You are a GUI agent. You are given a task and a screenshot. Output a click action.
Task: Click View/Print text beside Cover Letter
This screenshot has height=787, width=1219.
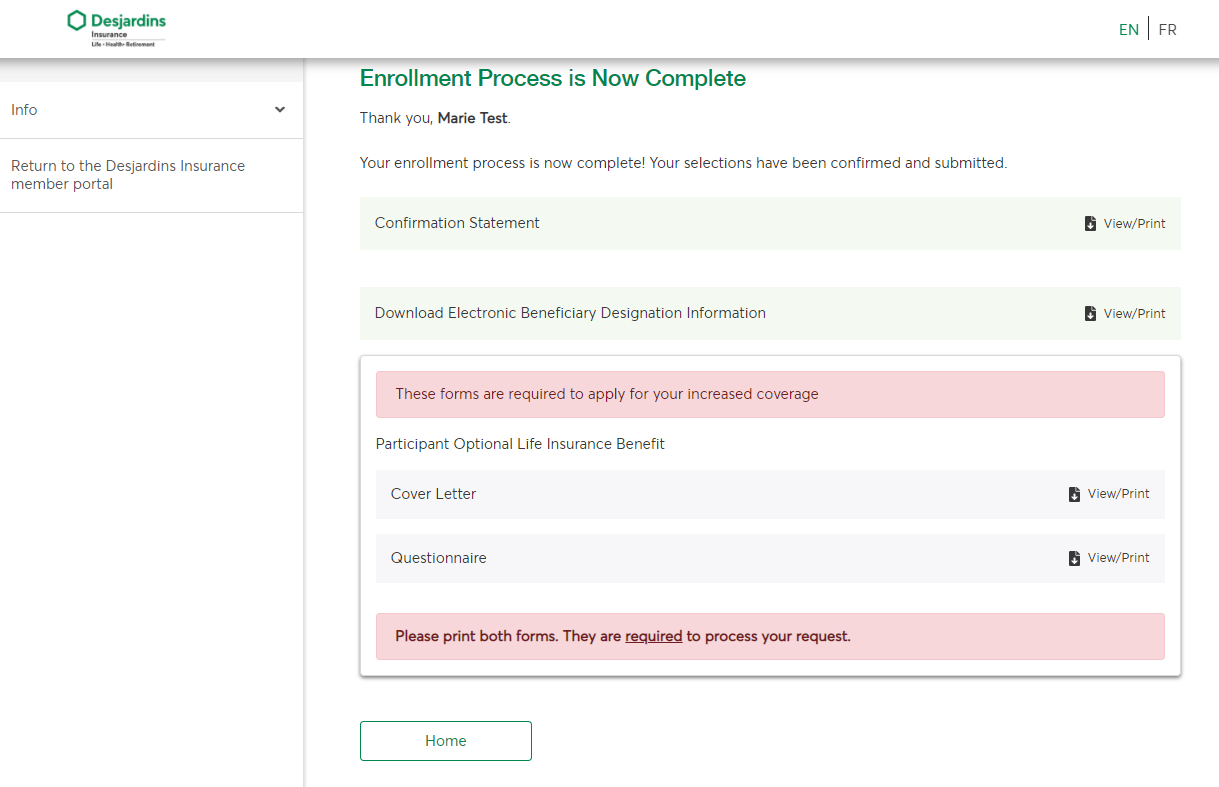(1118, 494)
